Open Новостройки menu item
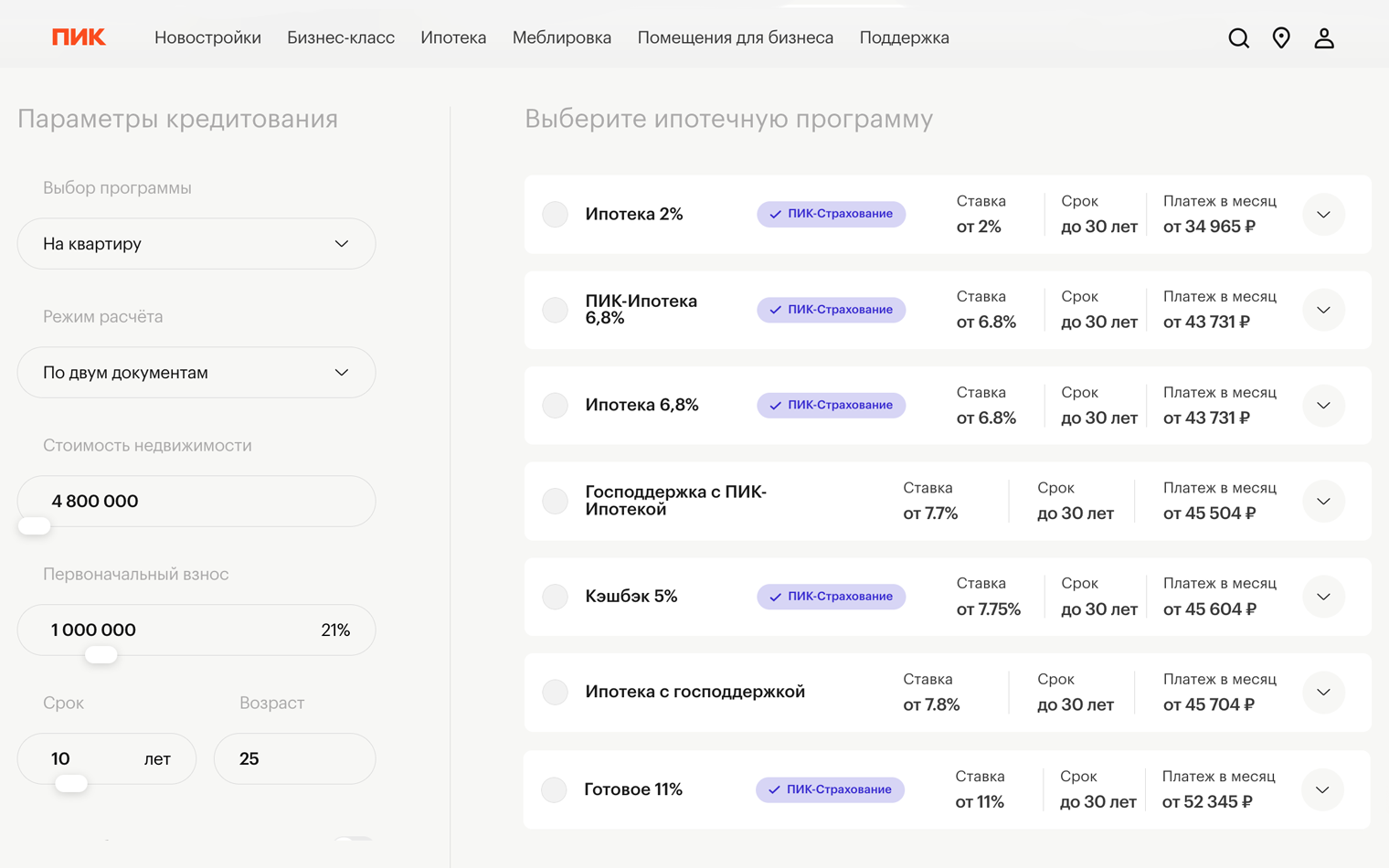1389x868 pixels. tap(207, 37)
